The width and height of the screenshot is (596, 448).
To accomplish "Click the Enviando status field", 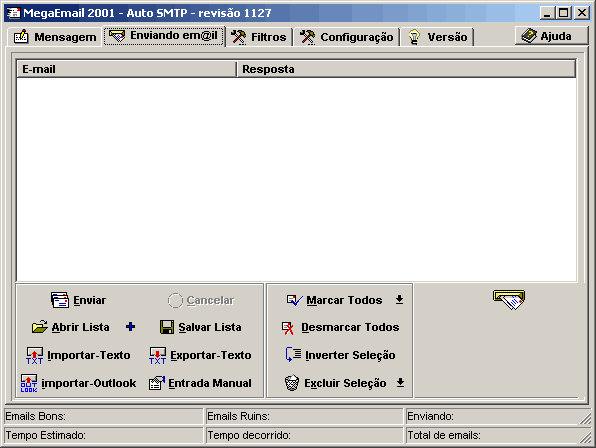I will (x=498, y=416).
